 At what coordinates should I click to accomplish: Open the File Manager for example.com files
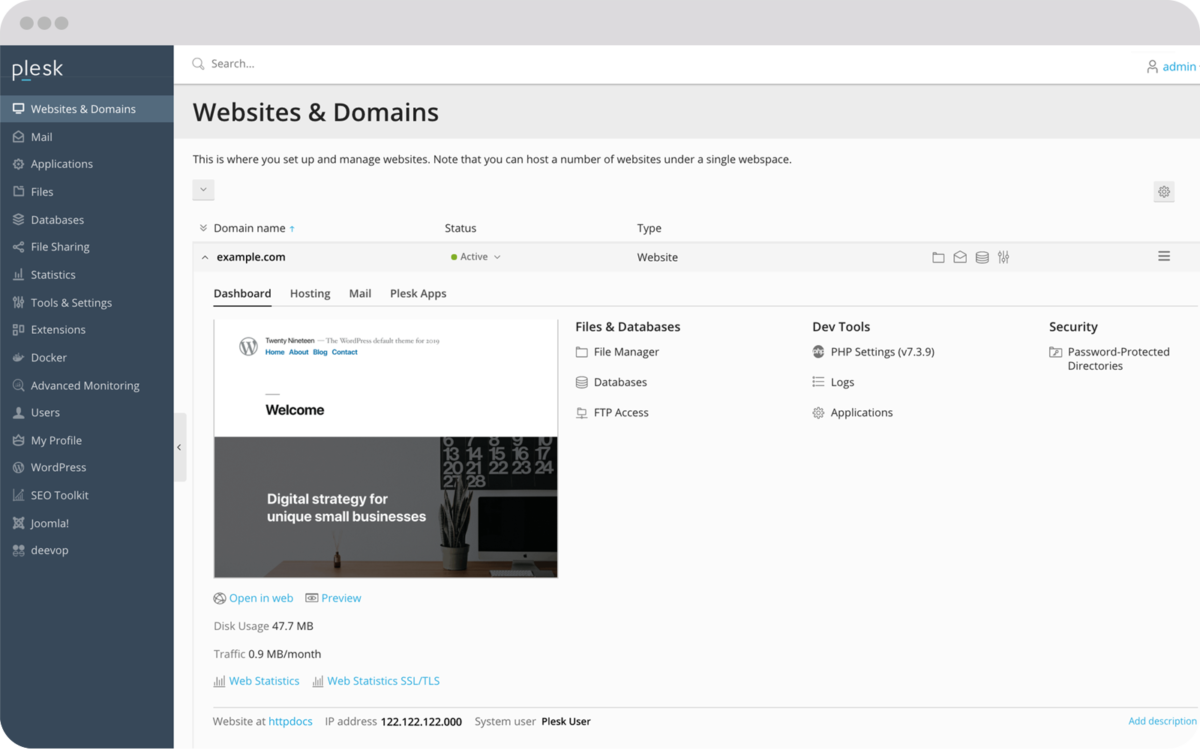tap(624, 351)
